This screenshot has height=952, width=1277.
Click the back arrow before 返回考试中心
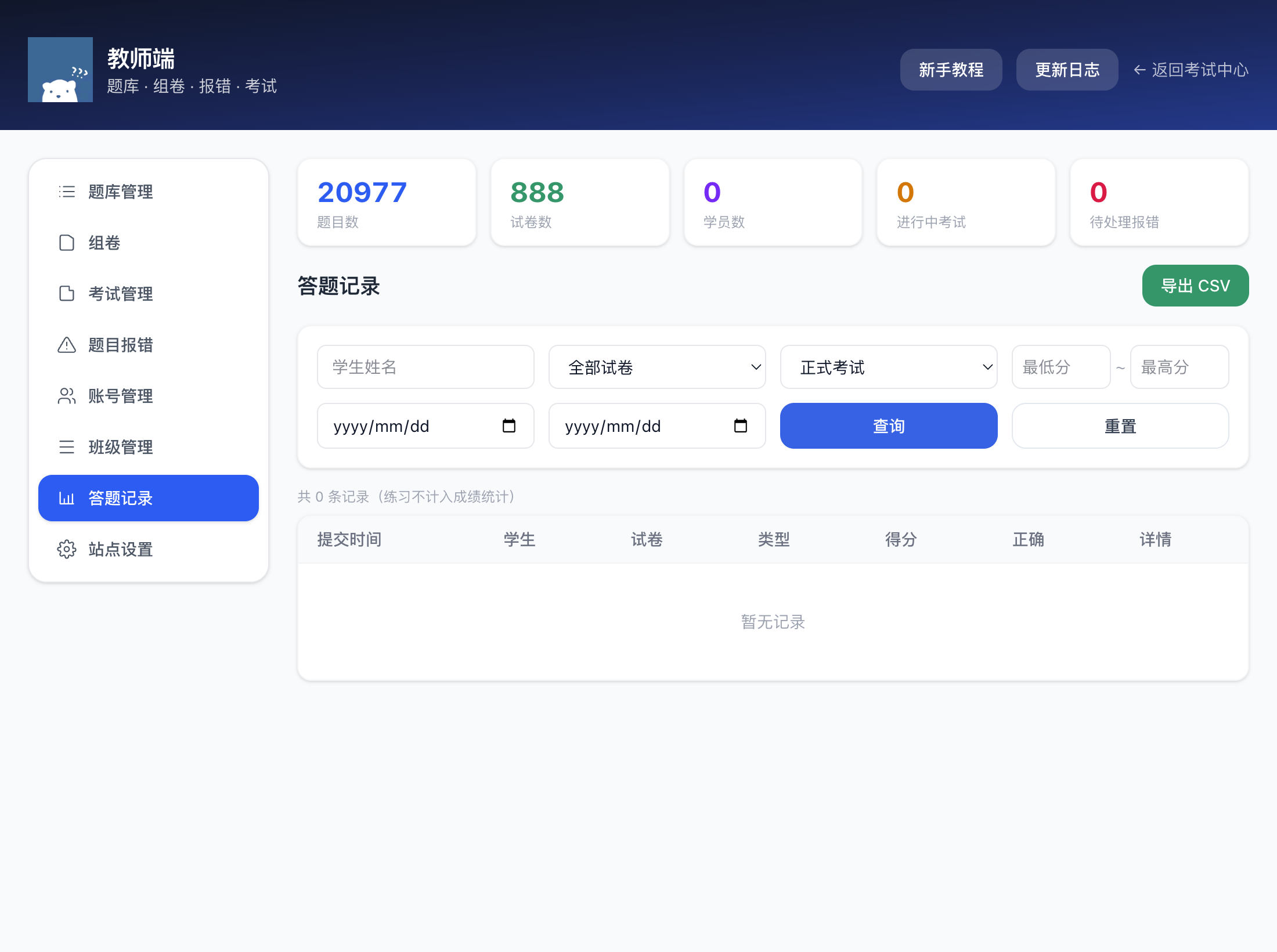[x=1139, y=70]
